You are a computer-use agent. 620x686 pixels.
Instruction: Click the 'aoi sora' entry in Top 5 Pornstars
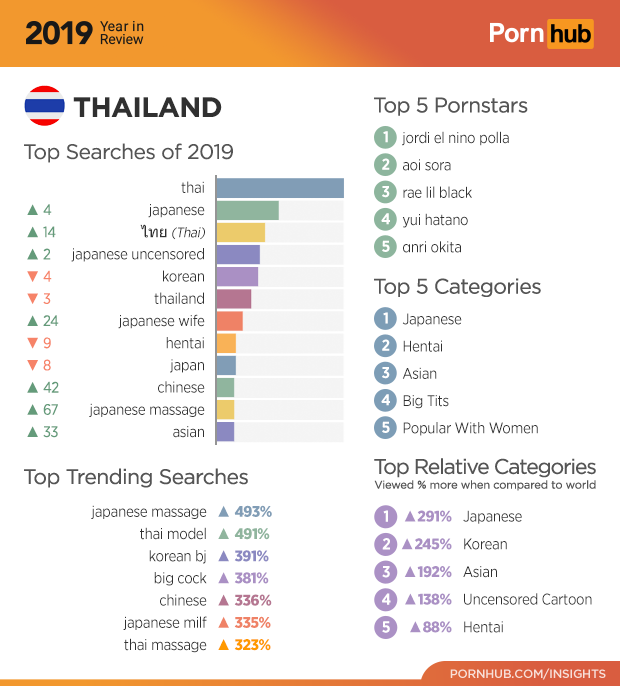(x=426, y=165)
